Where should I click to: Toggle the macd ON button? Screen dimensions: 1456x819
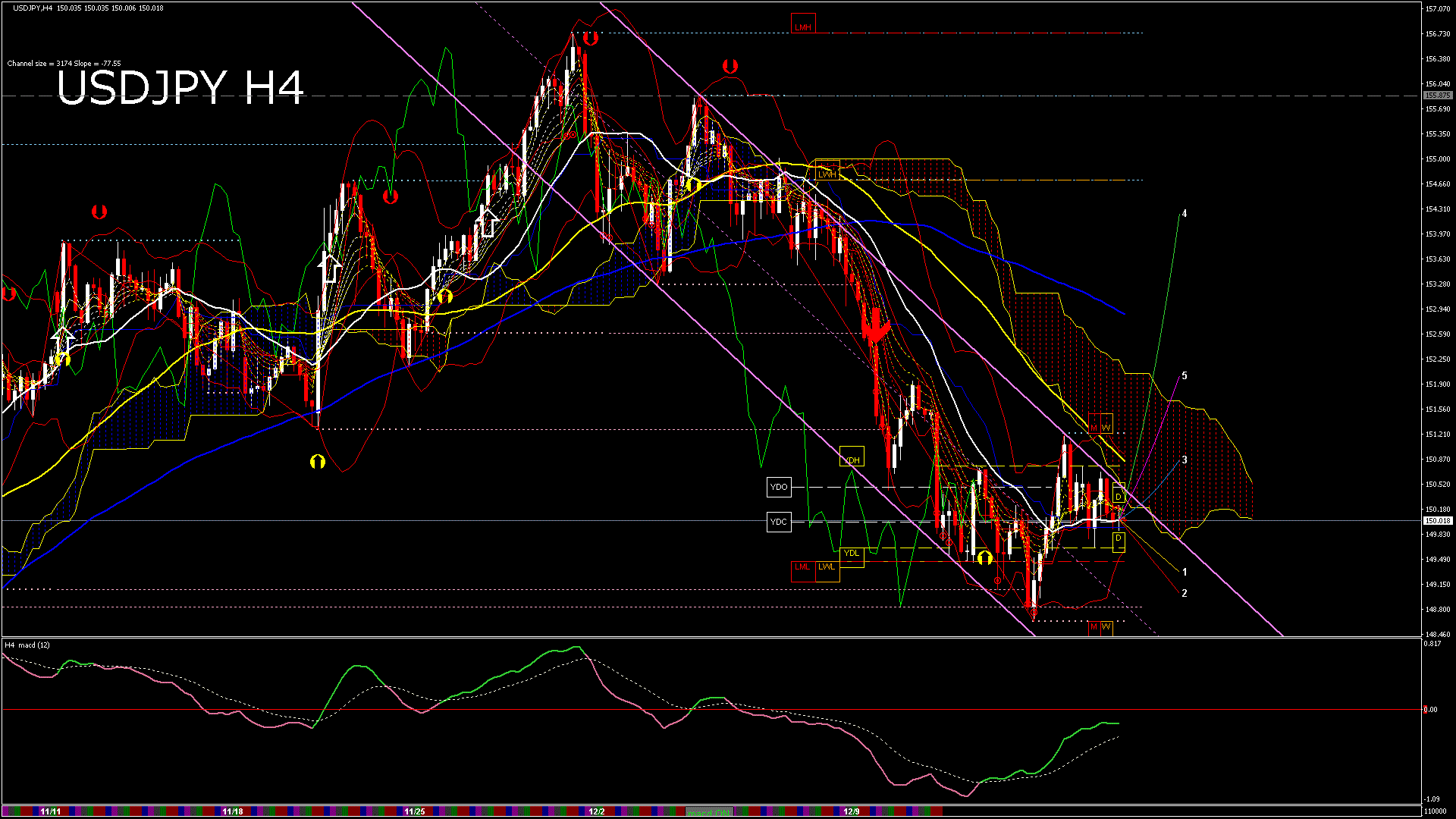(710, 812)
